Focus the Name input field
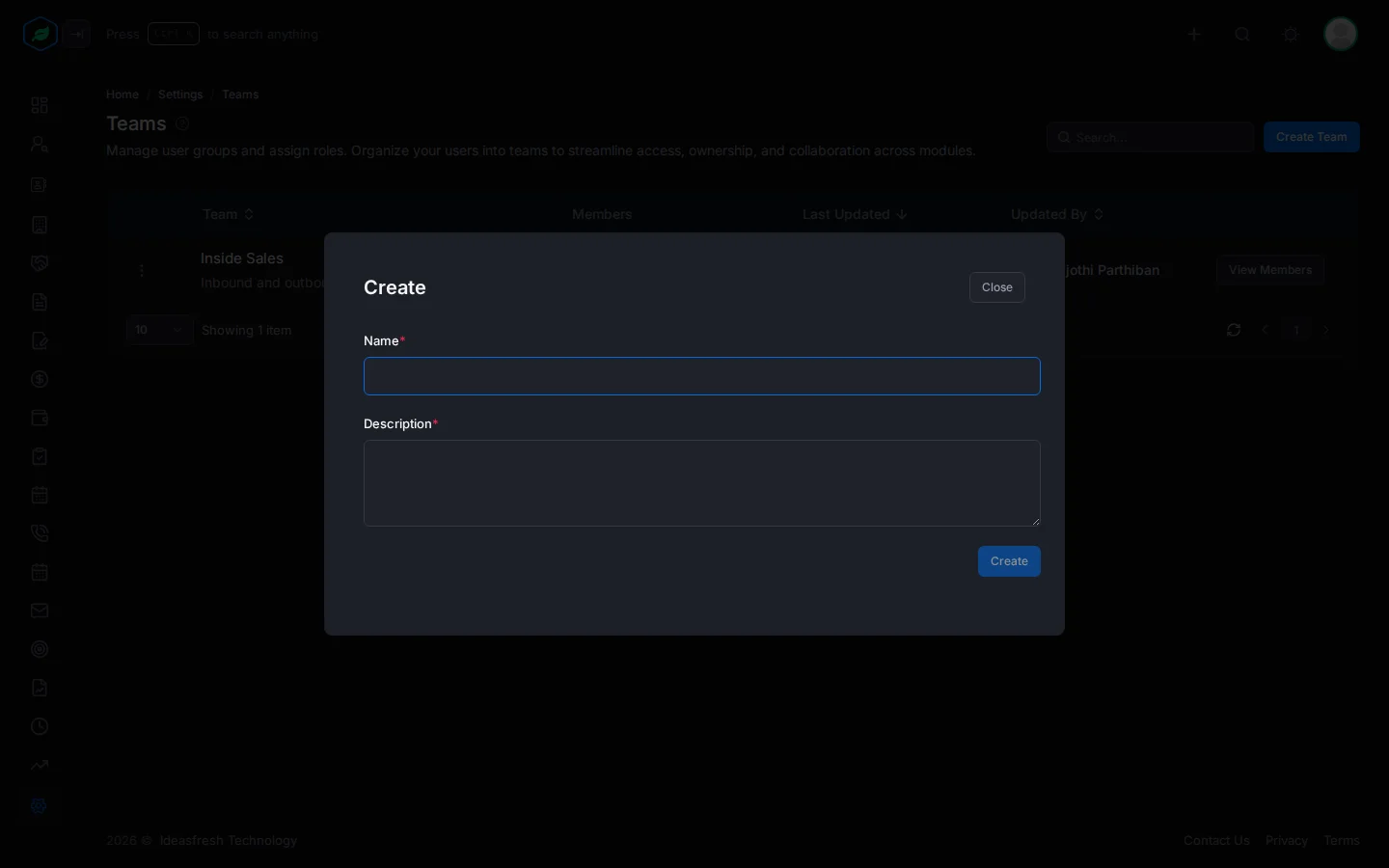 [x=702, y=376]
